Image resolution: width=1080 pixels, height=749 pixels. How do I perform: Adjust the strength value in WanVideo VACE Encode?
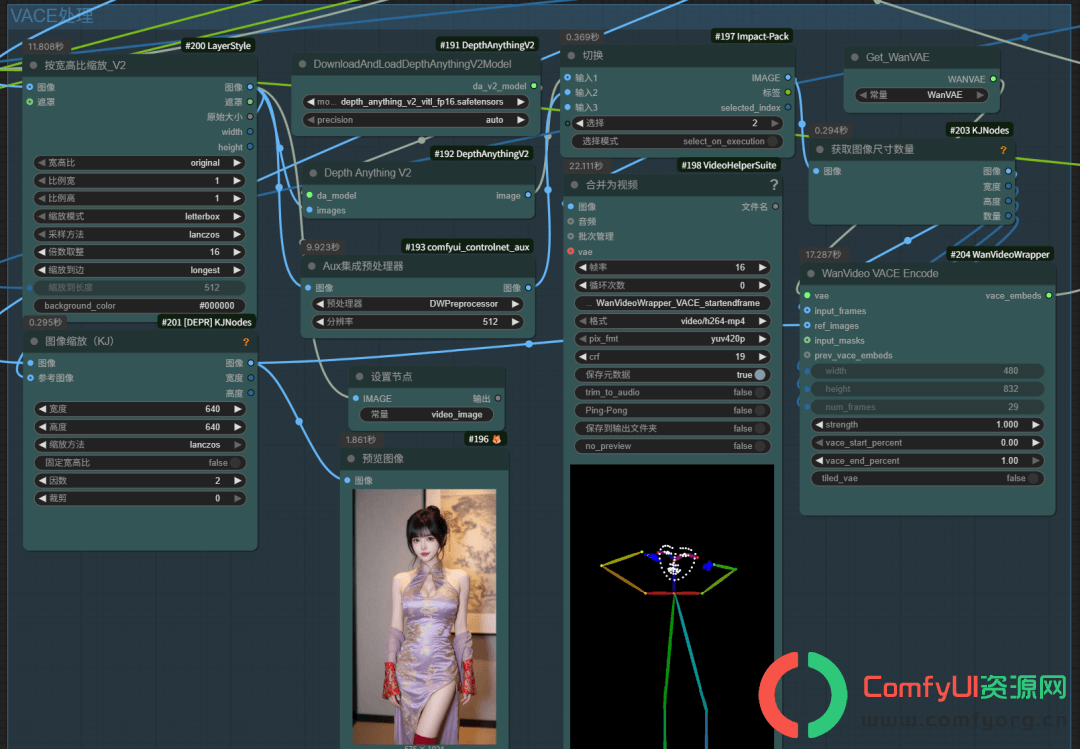click(927, 425)
